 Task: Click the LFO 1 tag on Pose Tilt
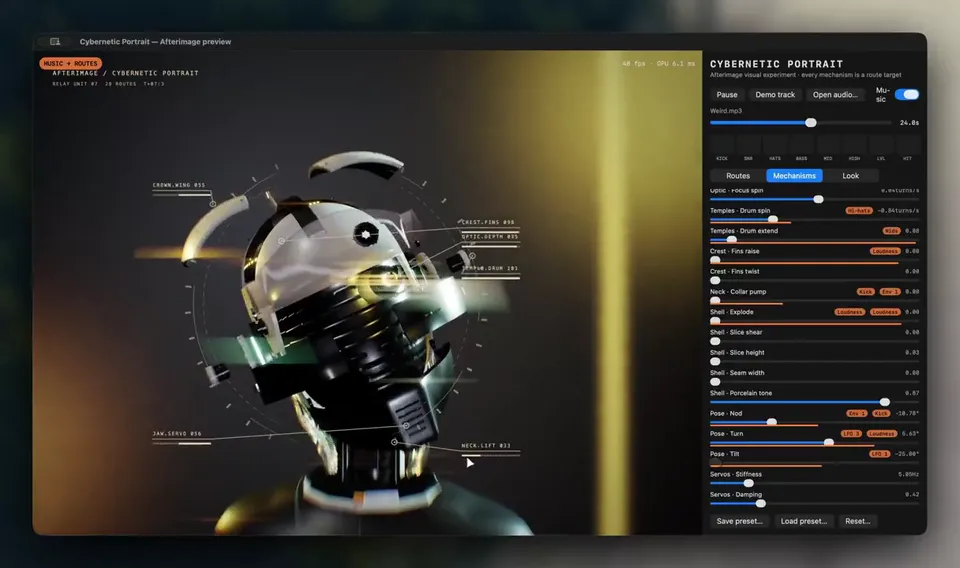click(880, 454)
